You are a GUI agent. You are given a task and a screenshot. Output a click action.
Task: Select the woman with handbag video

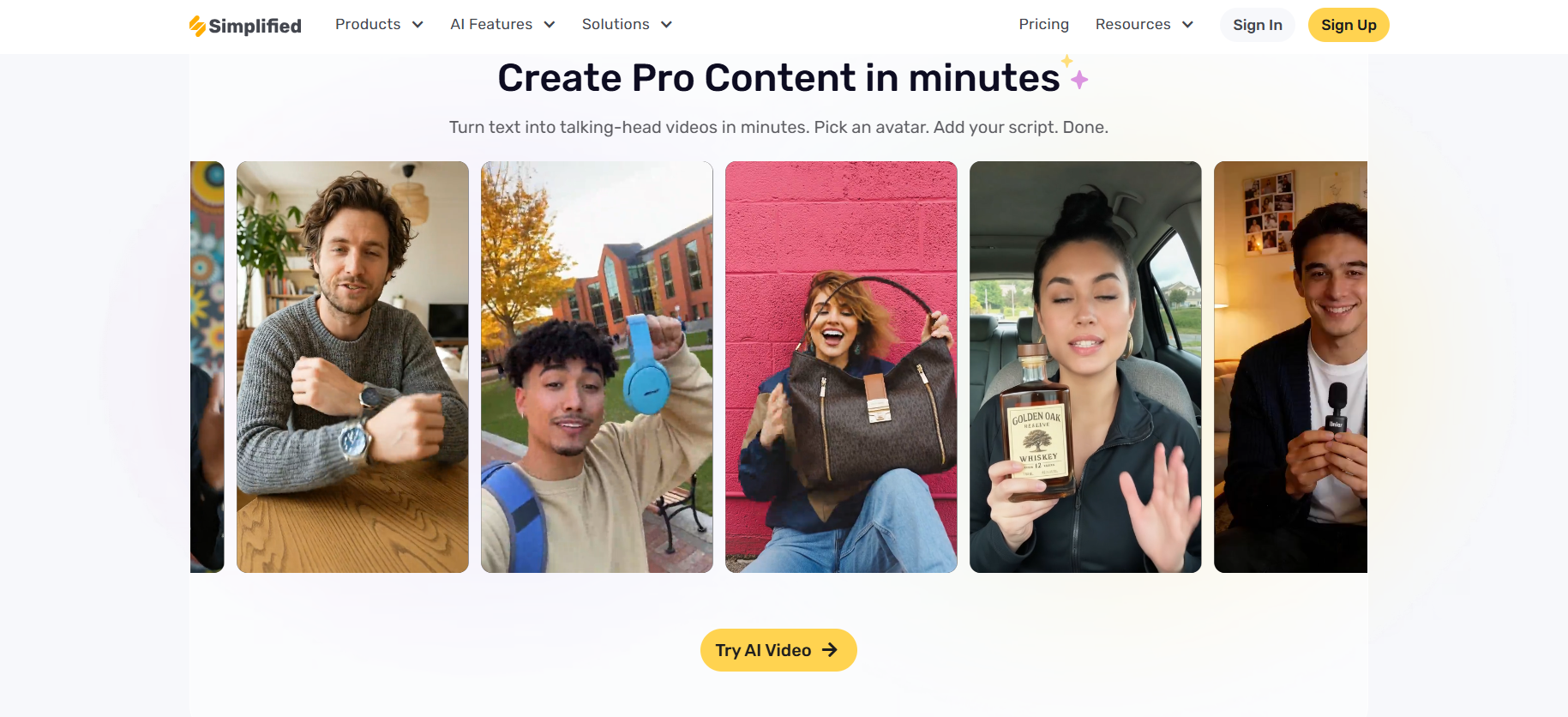(841, 367)
